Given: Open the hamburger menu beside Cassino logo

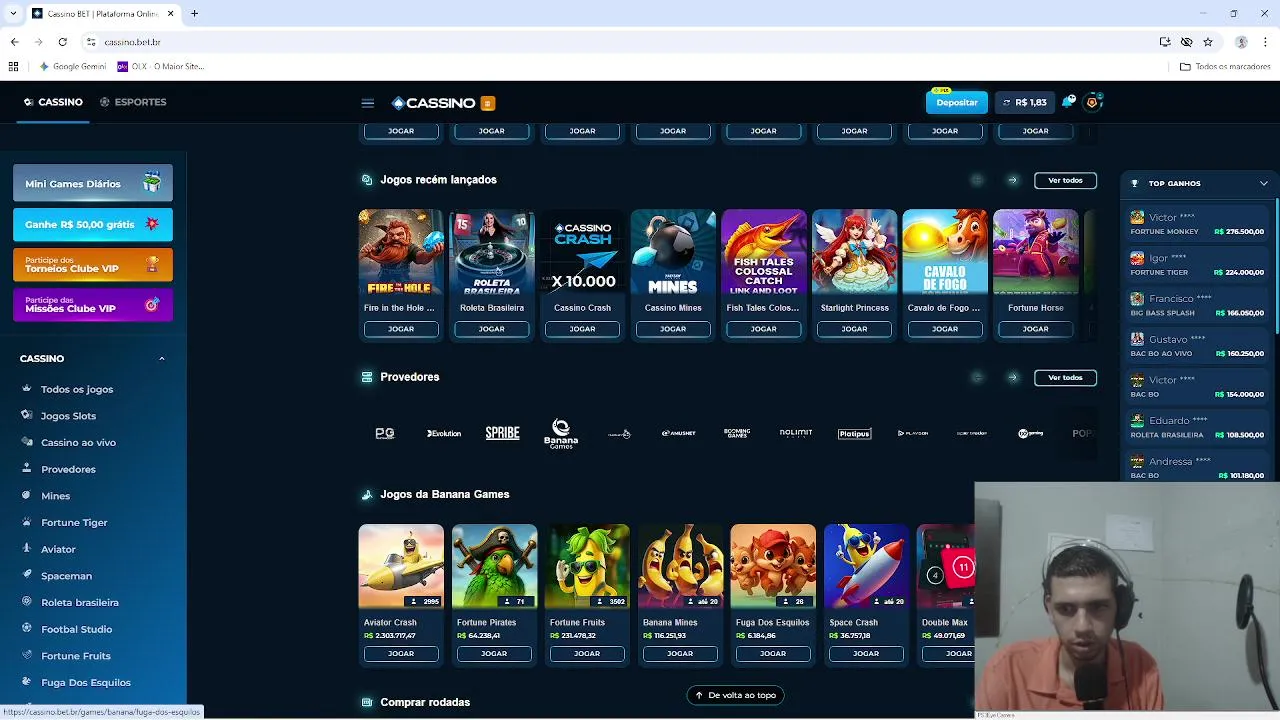Looking at the screenshot, I should [367, 103].
